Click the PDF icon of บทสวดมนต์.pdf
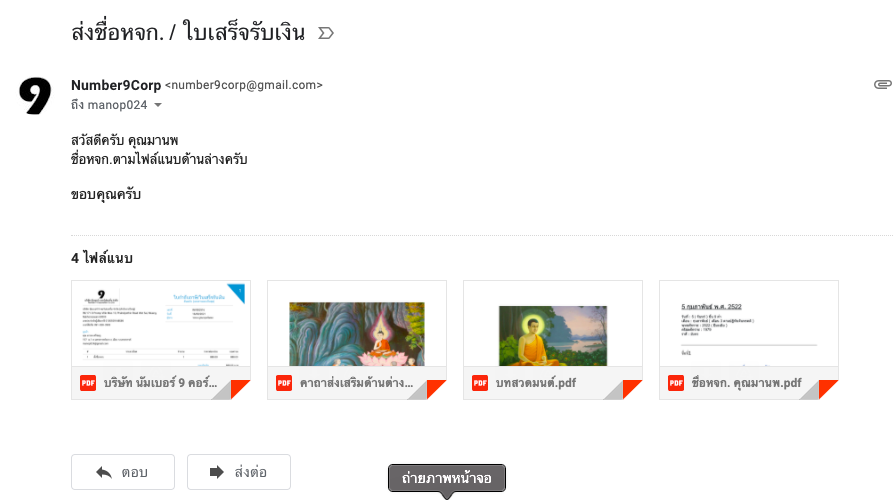The width and height of the screenshot is (893, 500). pyautogui.click(x=480, y=383)
